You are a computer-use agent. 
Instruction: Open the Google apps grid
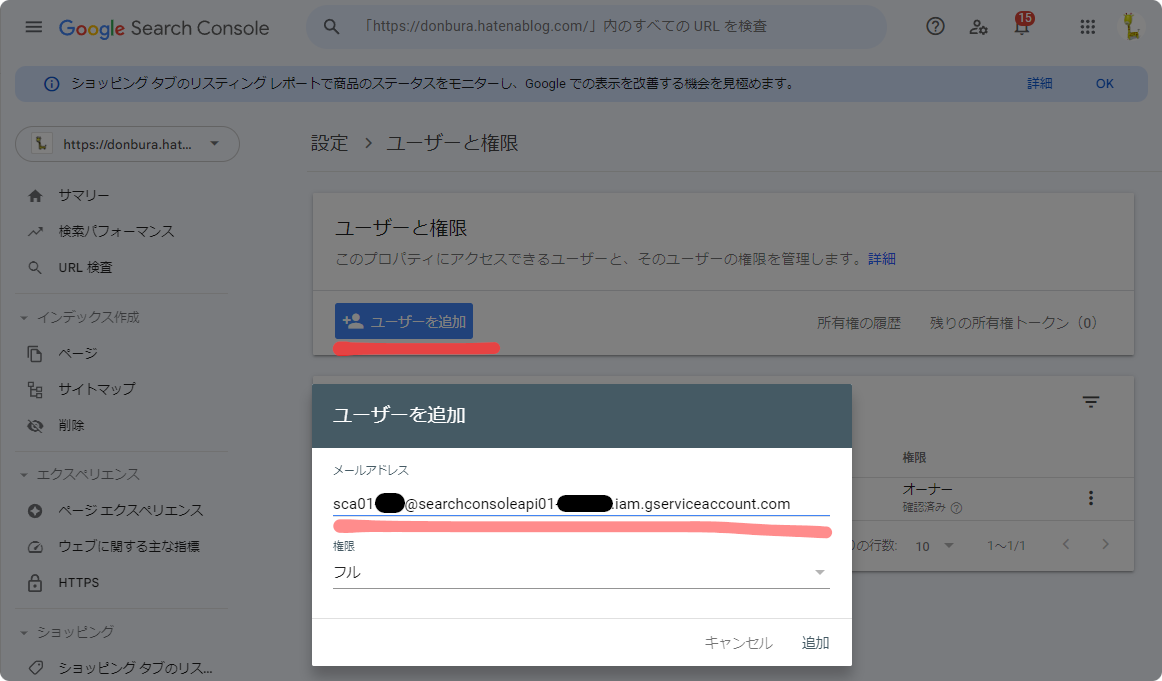click(1087, 27)
